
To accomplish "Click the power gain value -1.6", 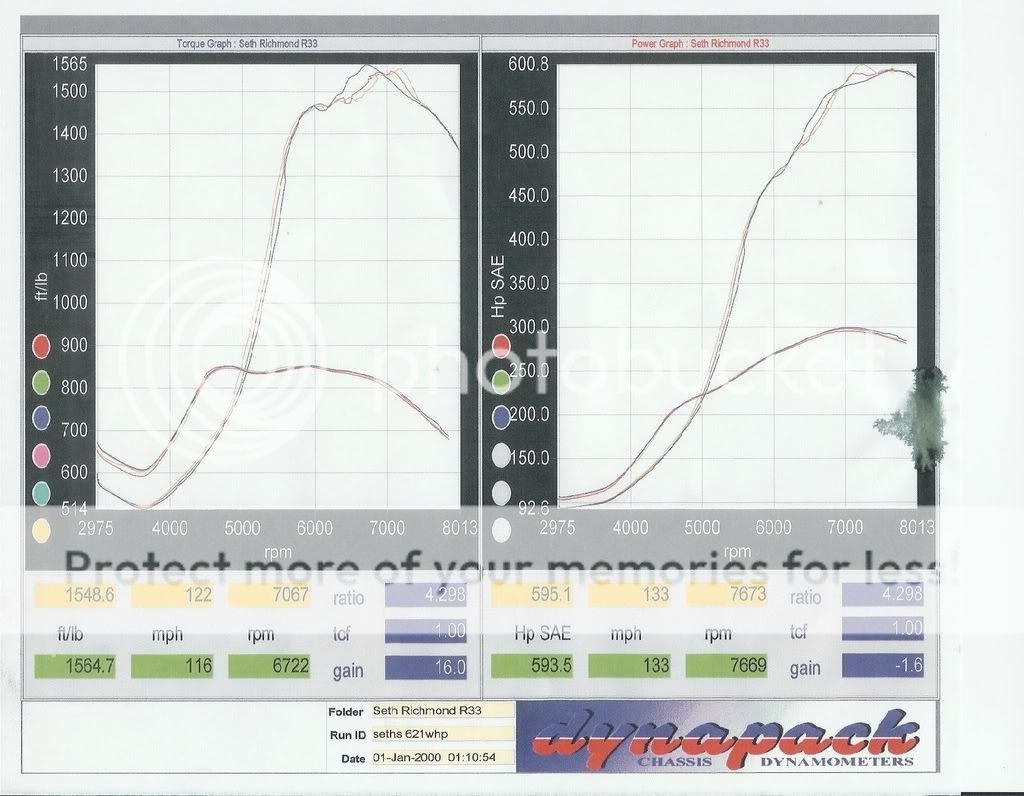I will [x=882, y=667].
